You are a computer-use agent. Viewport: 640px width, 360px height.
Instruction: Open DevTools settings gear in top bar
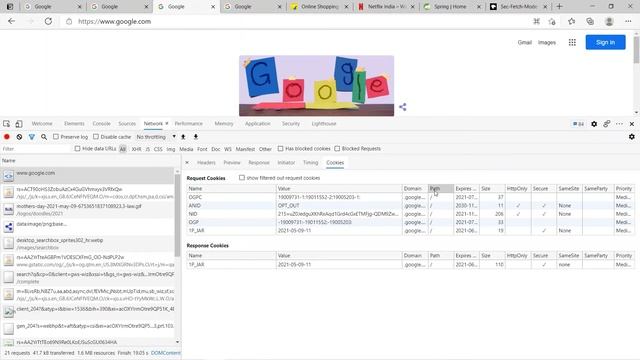(x=594, y=124)
